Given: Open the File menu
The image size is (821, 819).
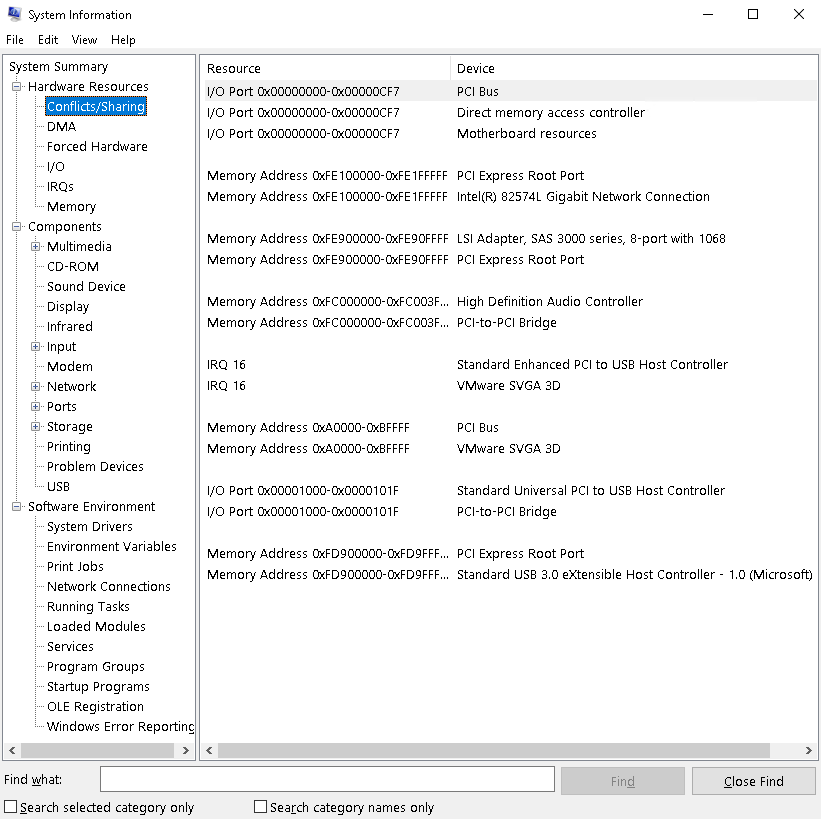Looking at the screenshot, I should point(15,39).
